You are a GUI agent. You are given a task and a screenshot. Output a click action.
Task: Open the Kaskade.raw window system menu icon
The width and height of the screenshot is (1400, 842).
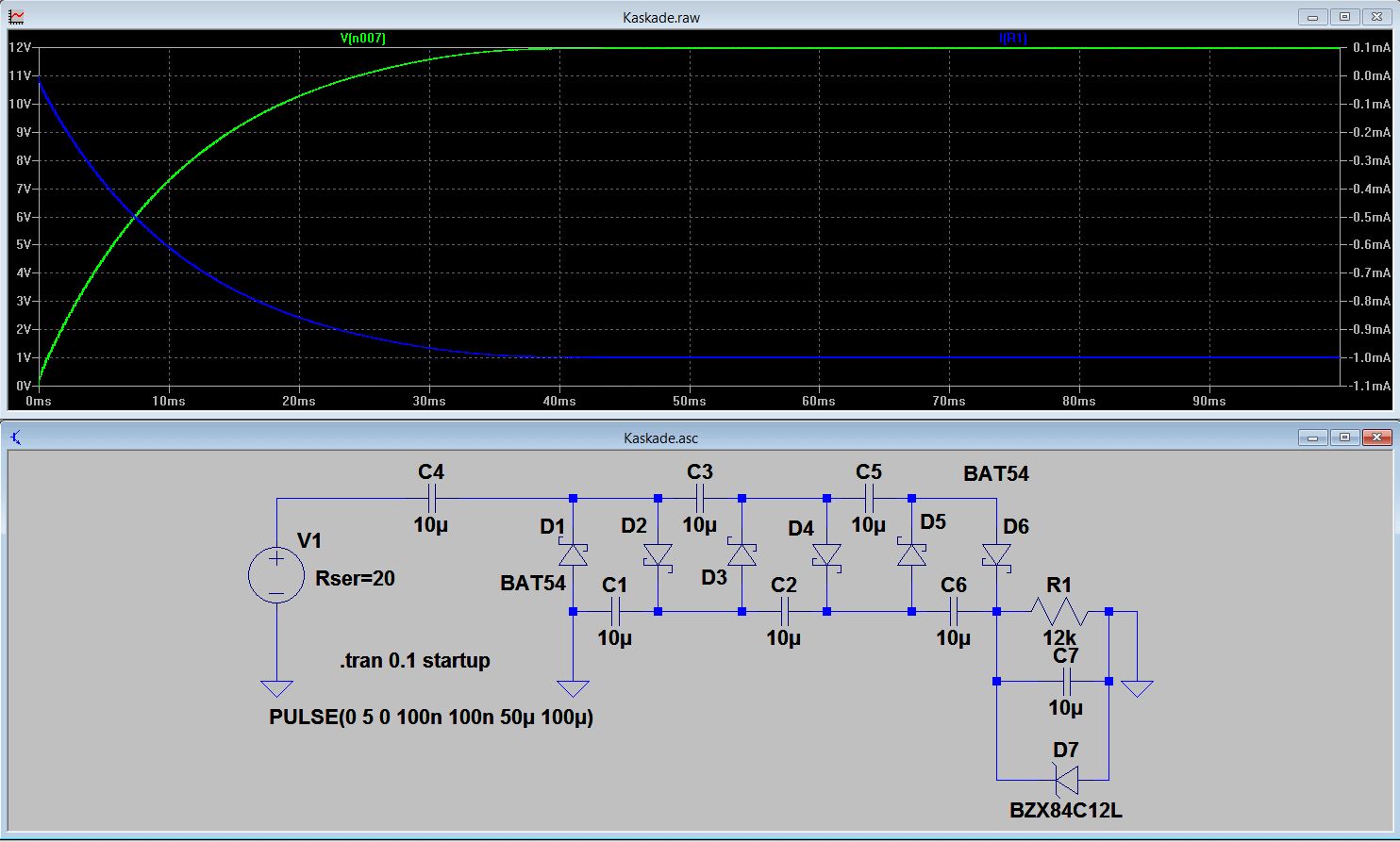[16, 17]
